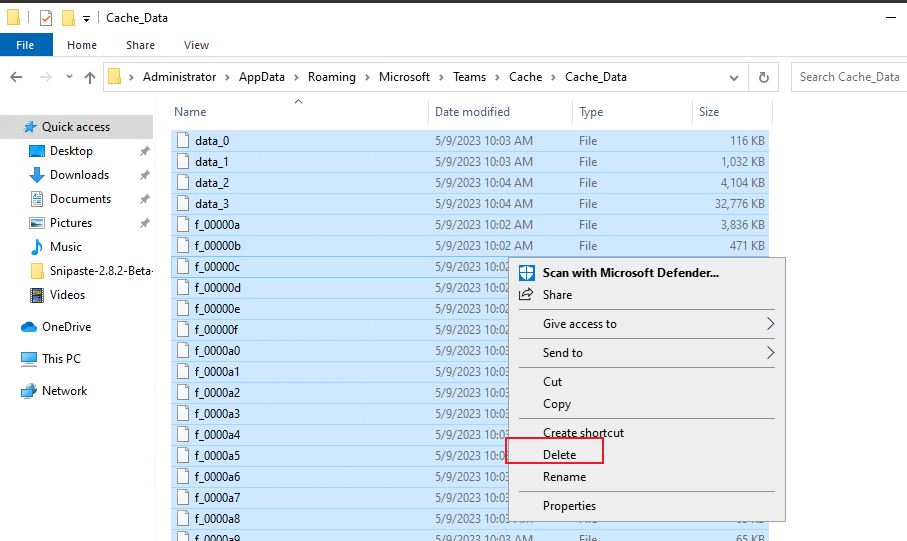This screenshot has width=907, height=541.
Task: Click the pin icon next to Documents
Action: (x=145, y=199)
